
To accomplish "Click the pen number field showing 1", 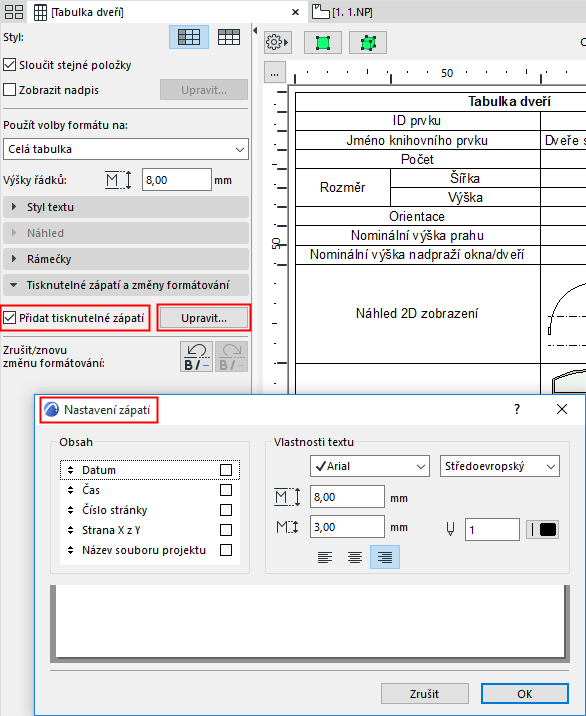I will point(492,530).
